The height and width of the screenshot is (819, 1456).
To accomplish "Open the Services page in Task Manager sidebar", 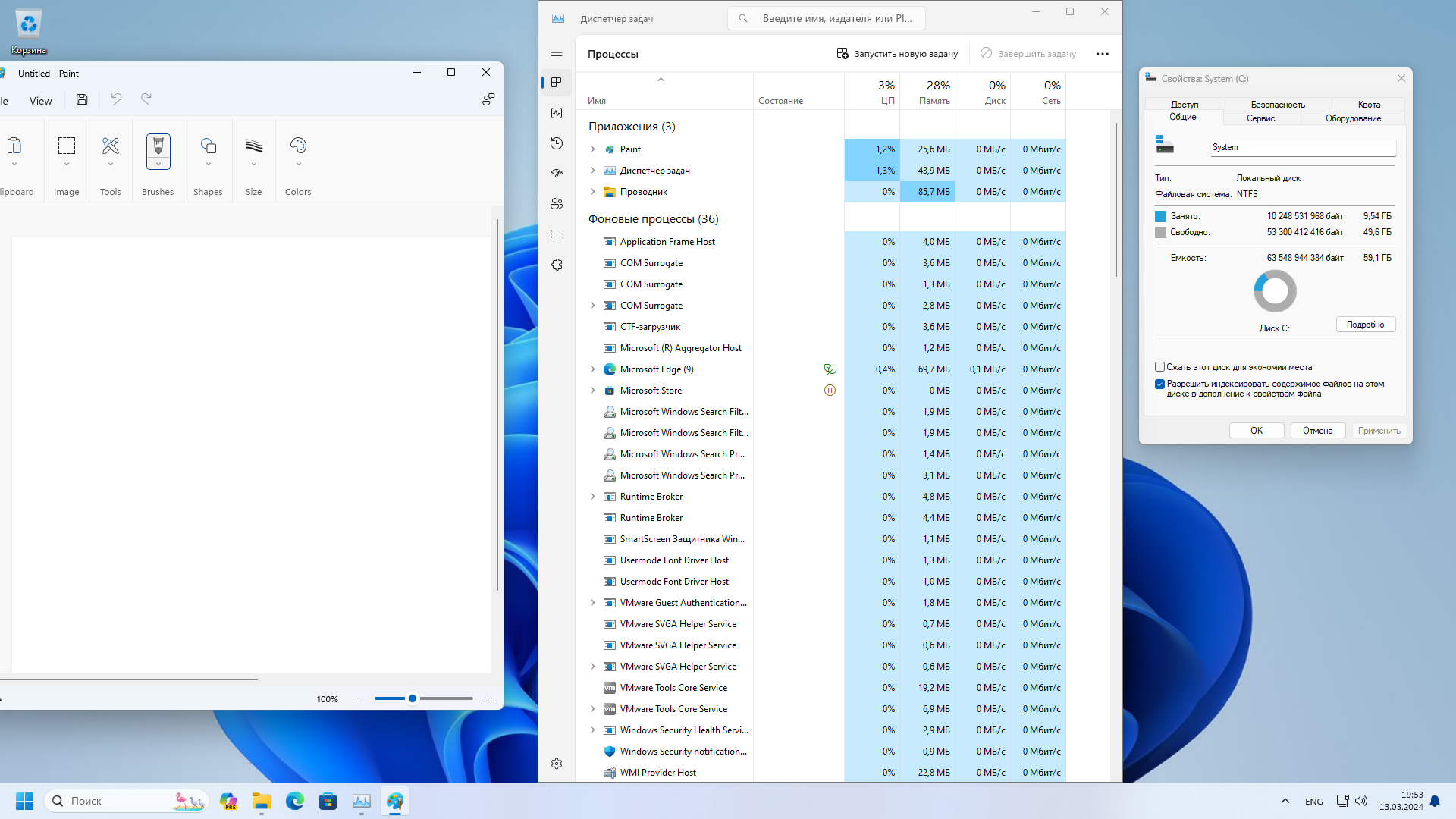I will click(557, 265).
